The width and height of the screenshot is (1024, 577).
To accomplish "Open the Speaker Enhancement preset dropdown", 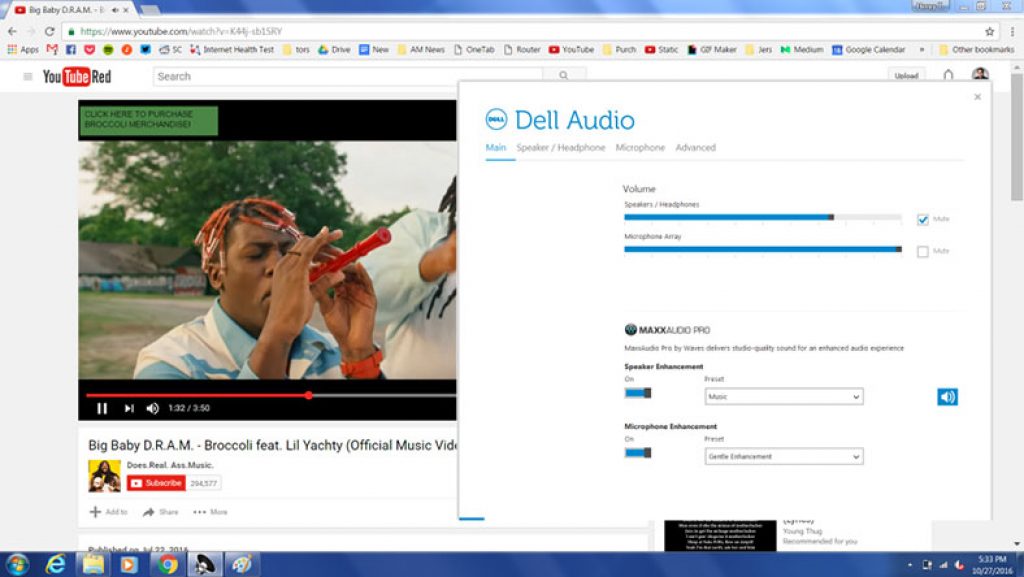I will pos(784,396).
